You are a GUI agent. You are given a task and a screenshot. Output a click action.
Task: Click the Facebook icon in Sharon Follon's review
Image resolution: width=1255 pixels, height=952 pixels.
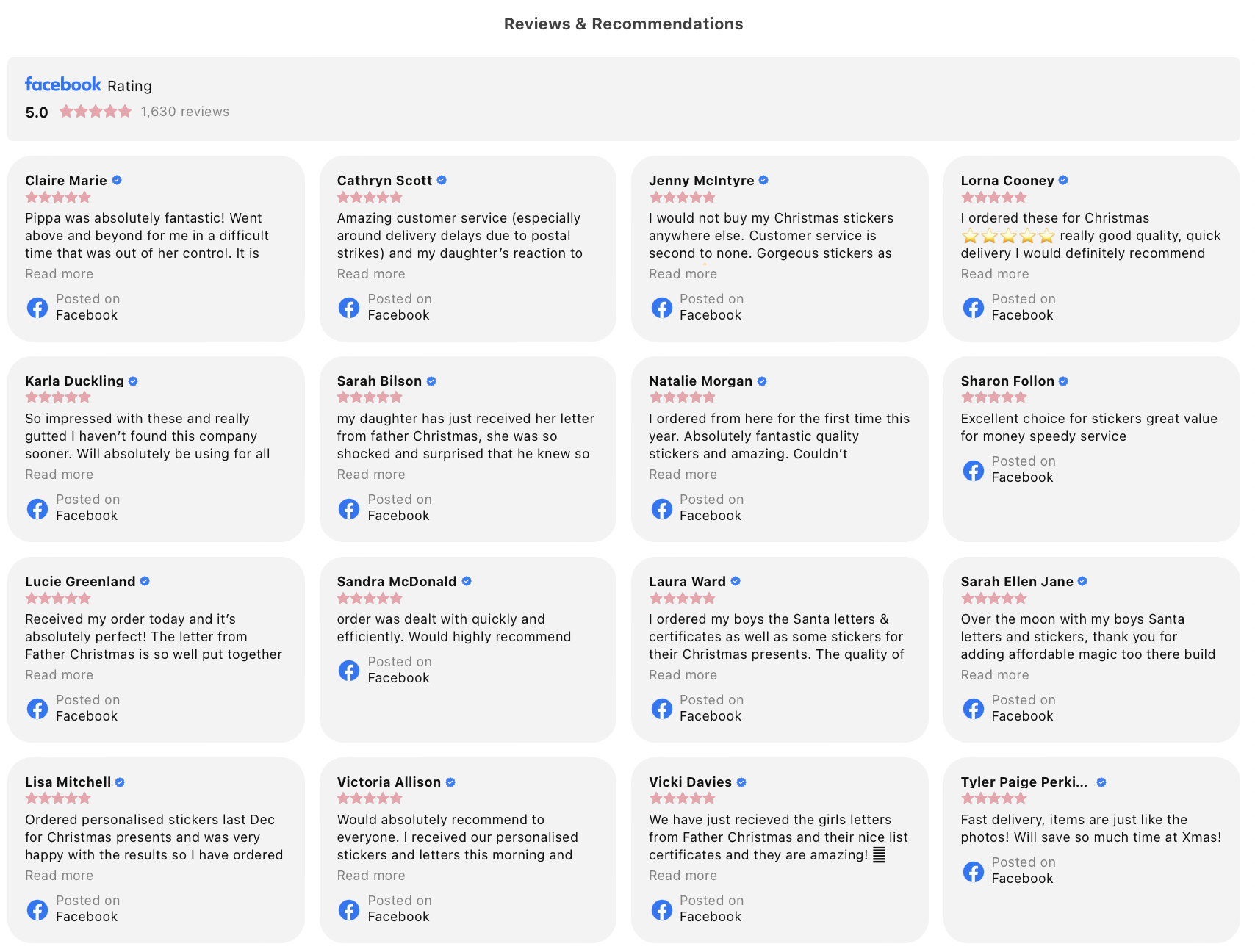(973, 470)
